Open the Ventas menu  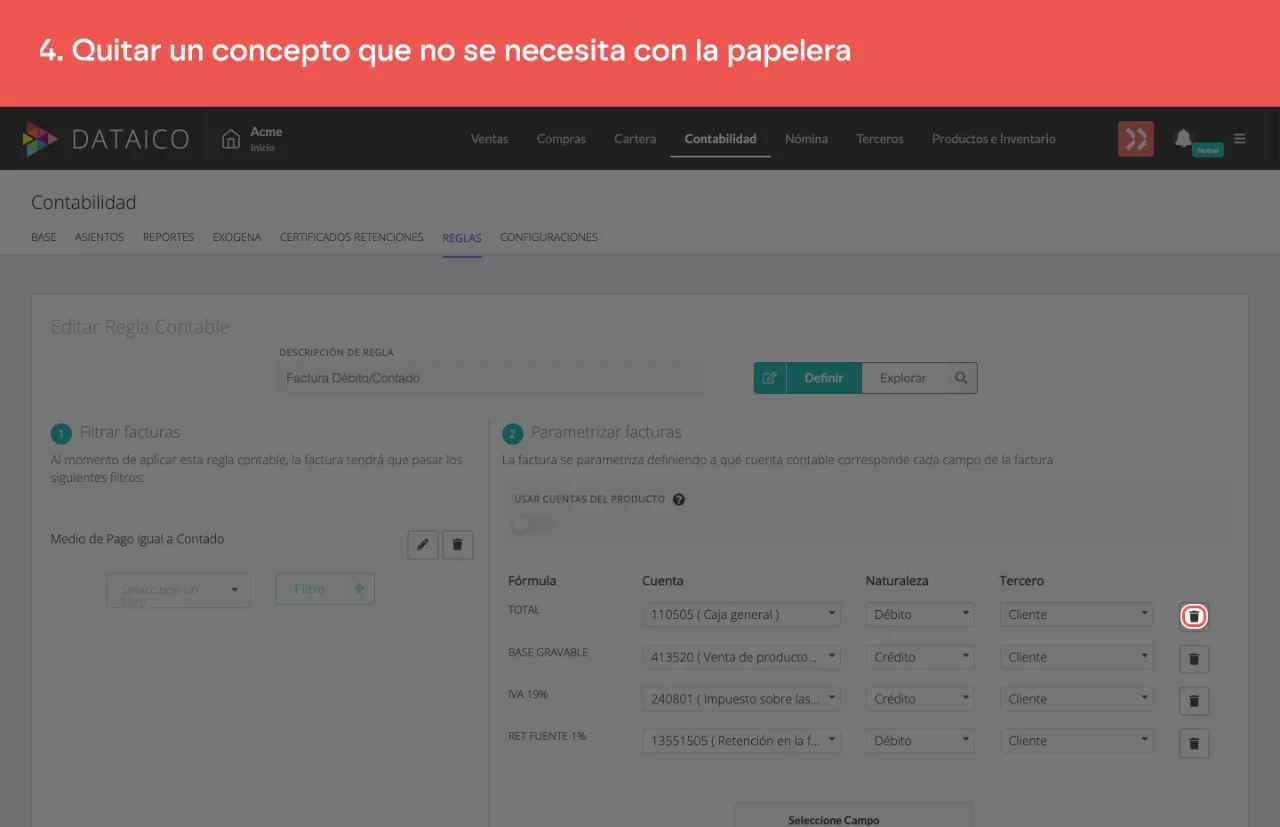click(489, 139)
